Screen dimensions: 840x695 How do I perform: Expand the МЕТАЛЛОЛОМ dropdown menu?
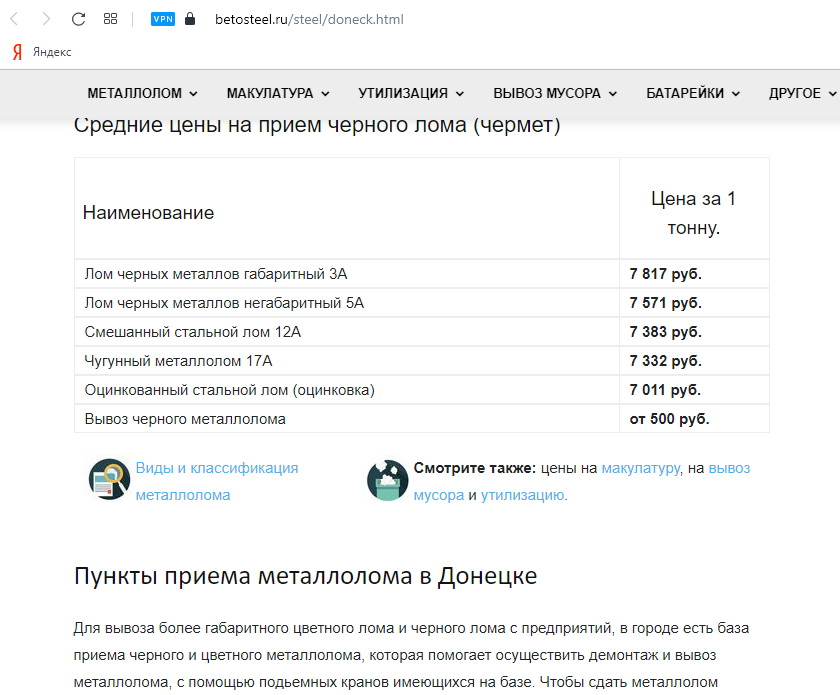click(142, 93)
